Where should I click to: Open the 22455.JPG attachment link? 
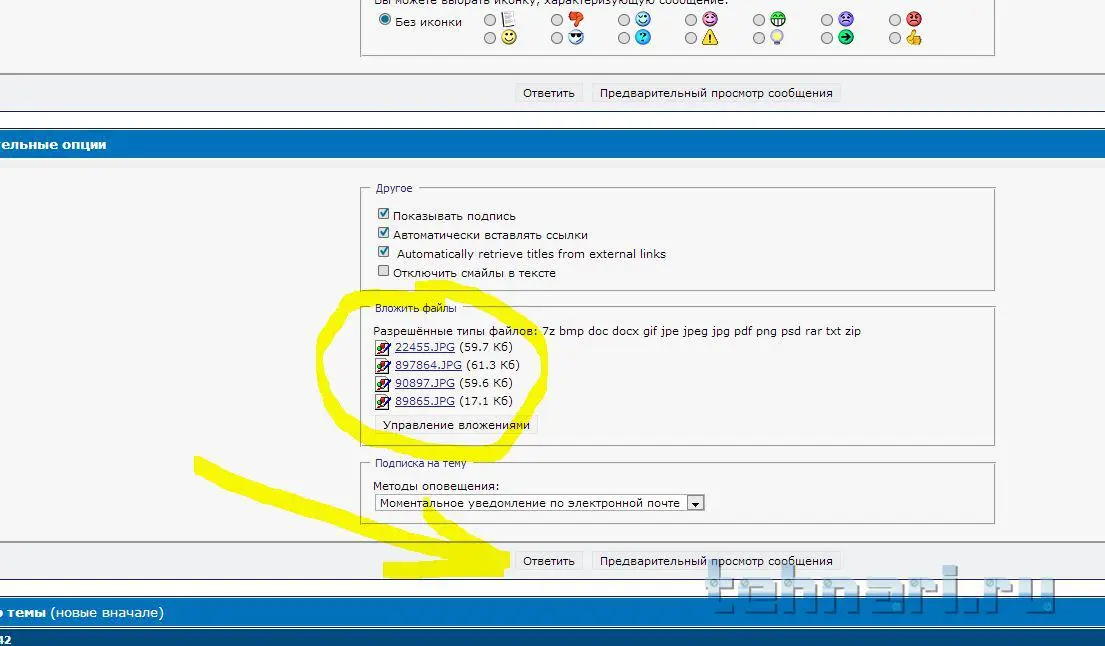(x=424, y=347)
